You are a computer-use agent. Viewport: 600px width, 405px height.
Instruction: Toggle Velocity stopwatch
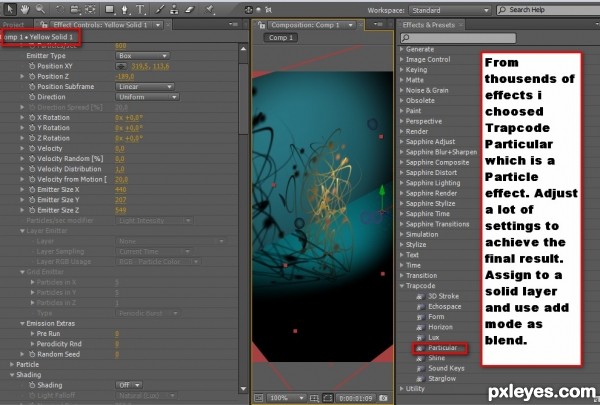click(x=32, y=149)
